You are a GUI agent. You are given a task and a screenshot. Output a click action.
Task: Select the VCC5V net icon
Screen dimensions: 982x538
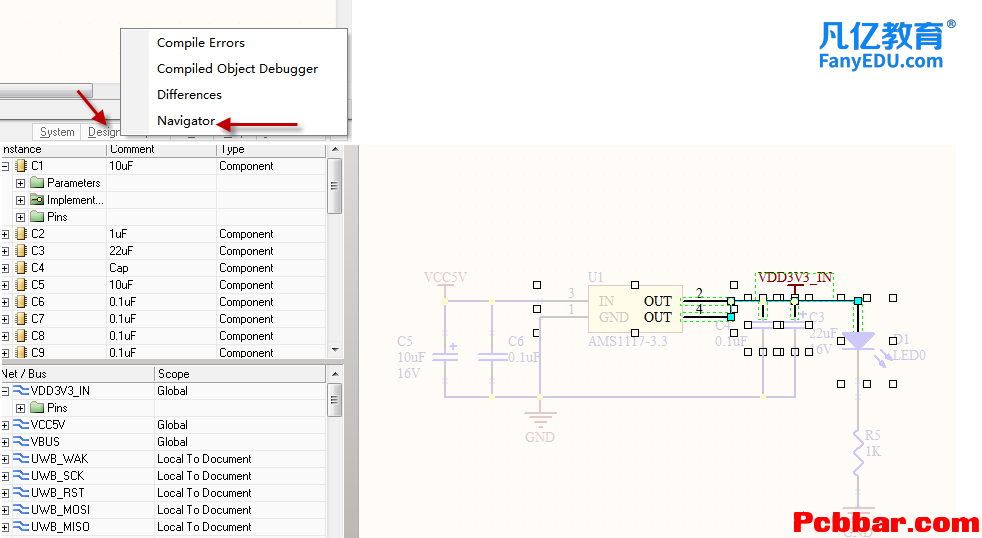pyautogui.click(x=21, y=425)
